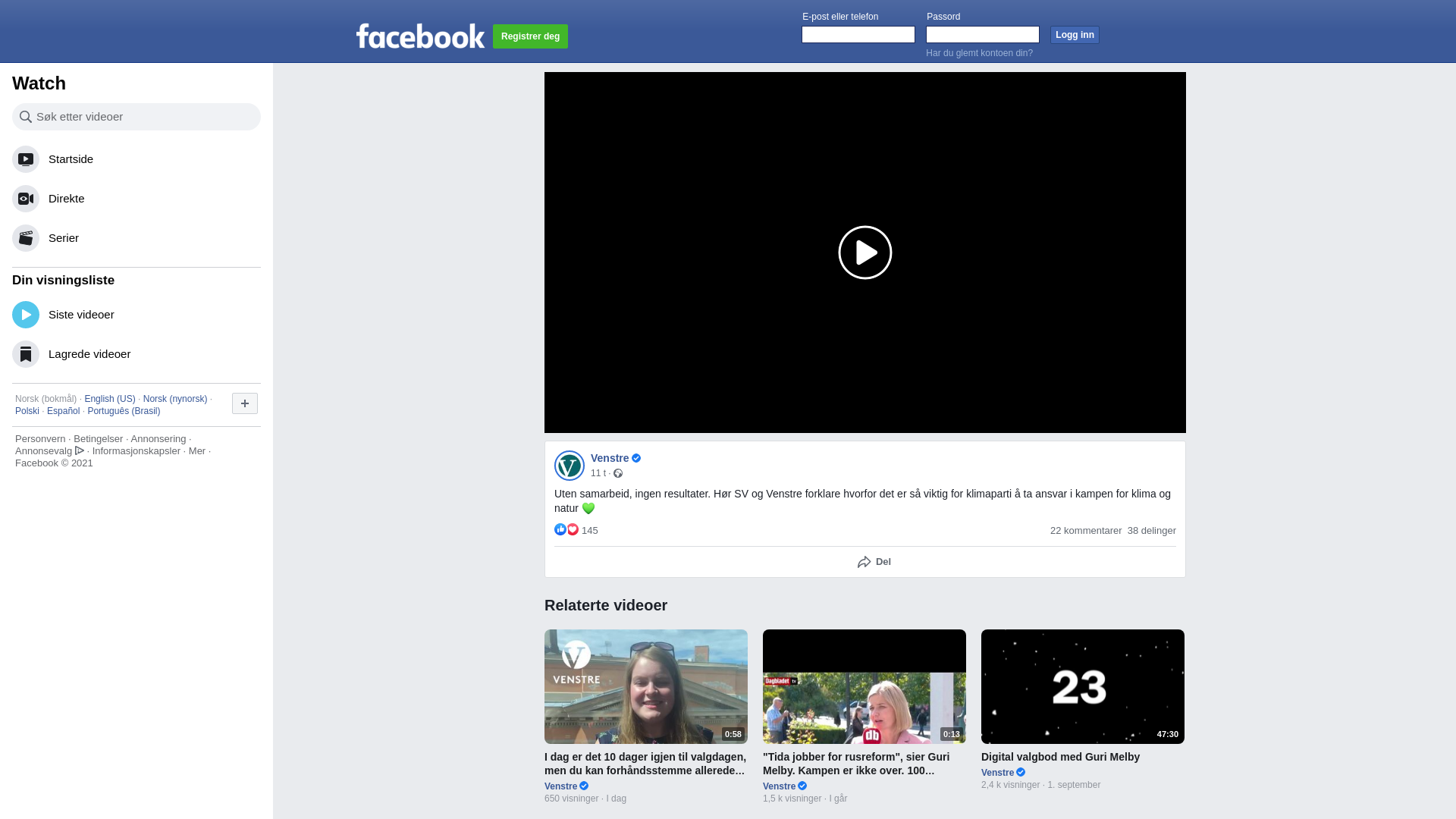Click the Facebook logo in header
The image size is (1456, 819).
[x=420, y=36]
